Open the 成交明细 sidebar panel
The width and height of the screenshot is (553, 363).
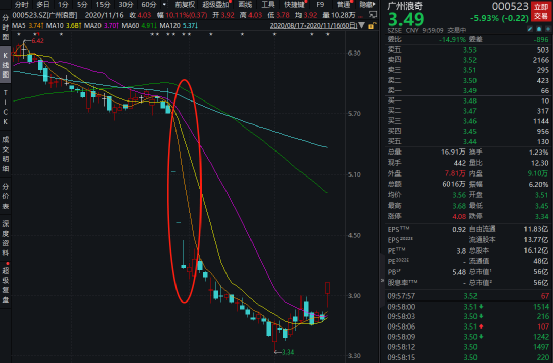6,154
